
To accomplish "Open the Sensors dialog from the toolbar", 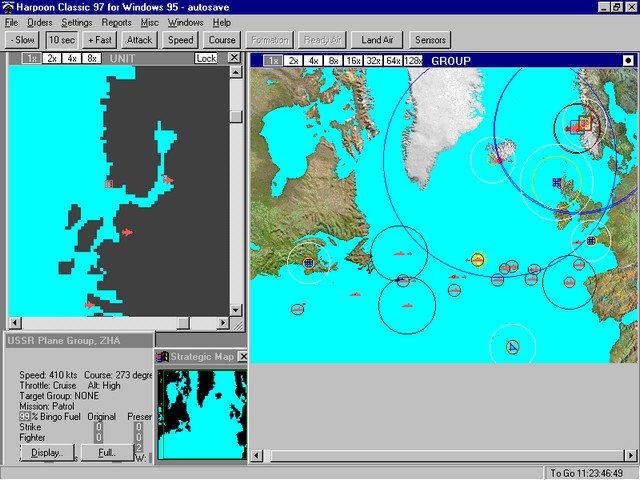I will [x=429, y=40].
